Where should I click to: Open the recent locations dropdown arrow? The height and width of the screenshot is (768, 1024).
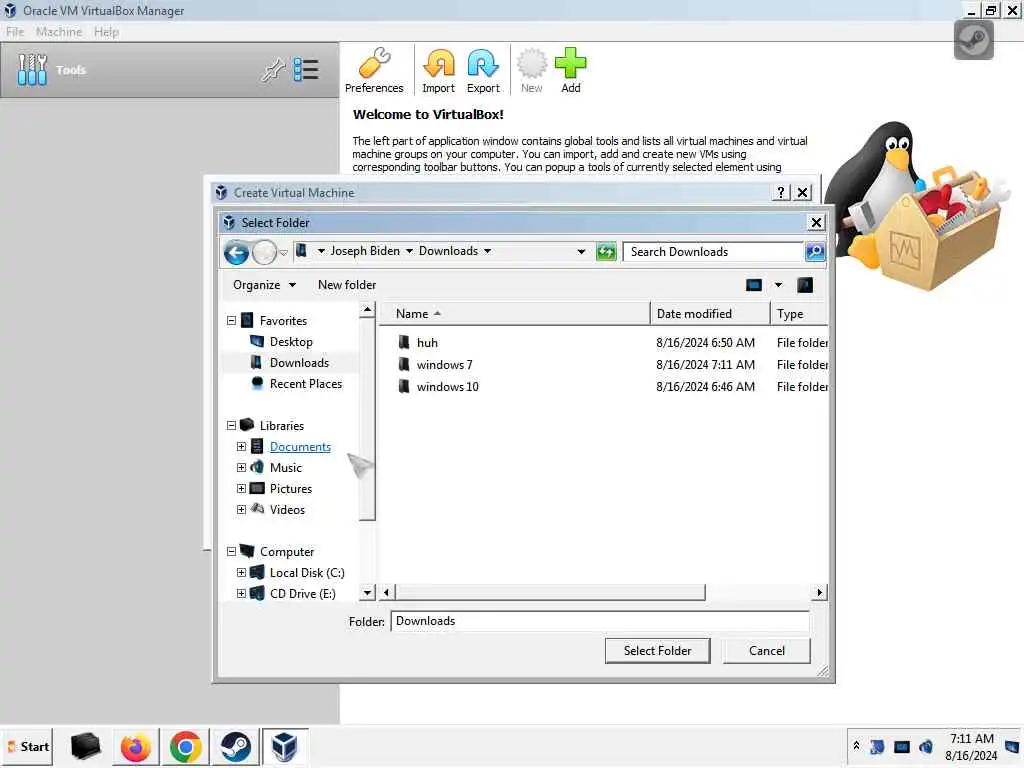point(283,253)
